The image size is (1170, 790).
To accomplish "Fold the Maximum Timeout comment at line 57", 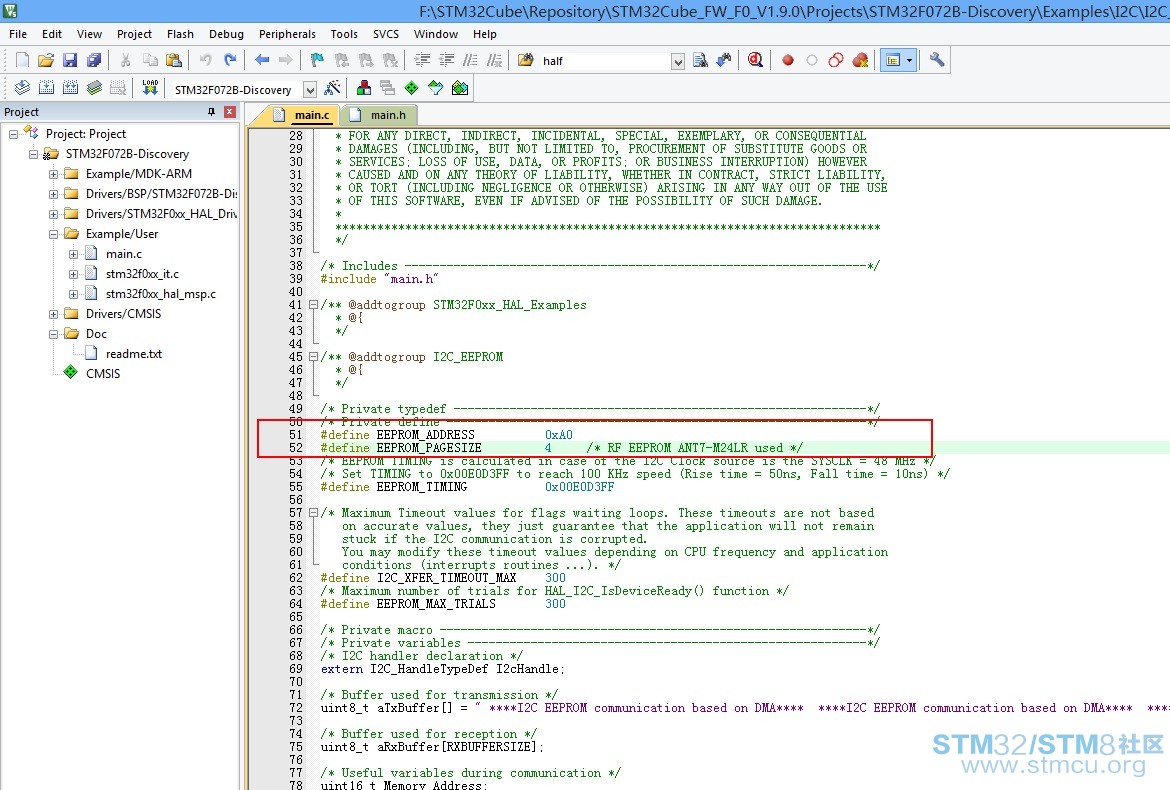I will tap(313, 513).
